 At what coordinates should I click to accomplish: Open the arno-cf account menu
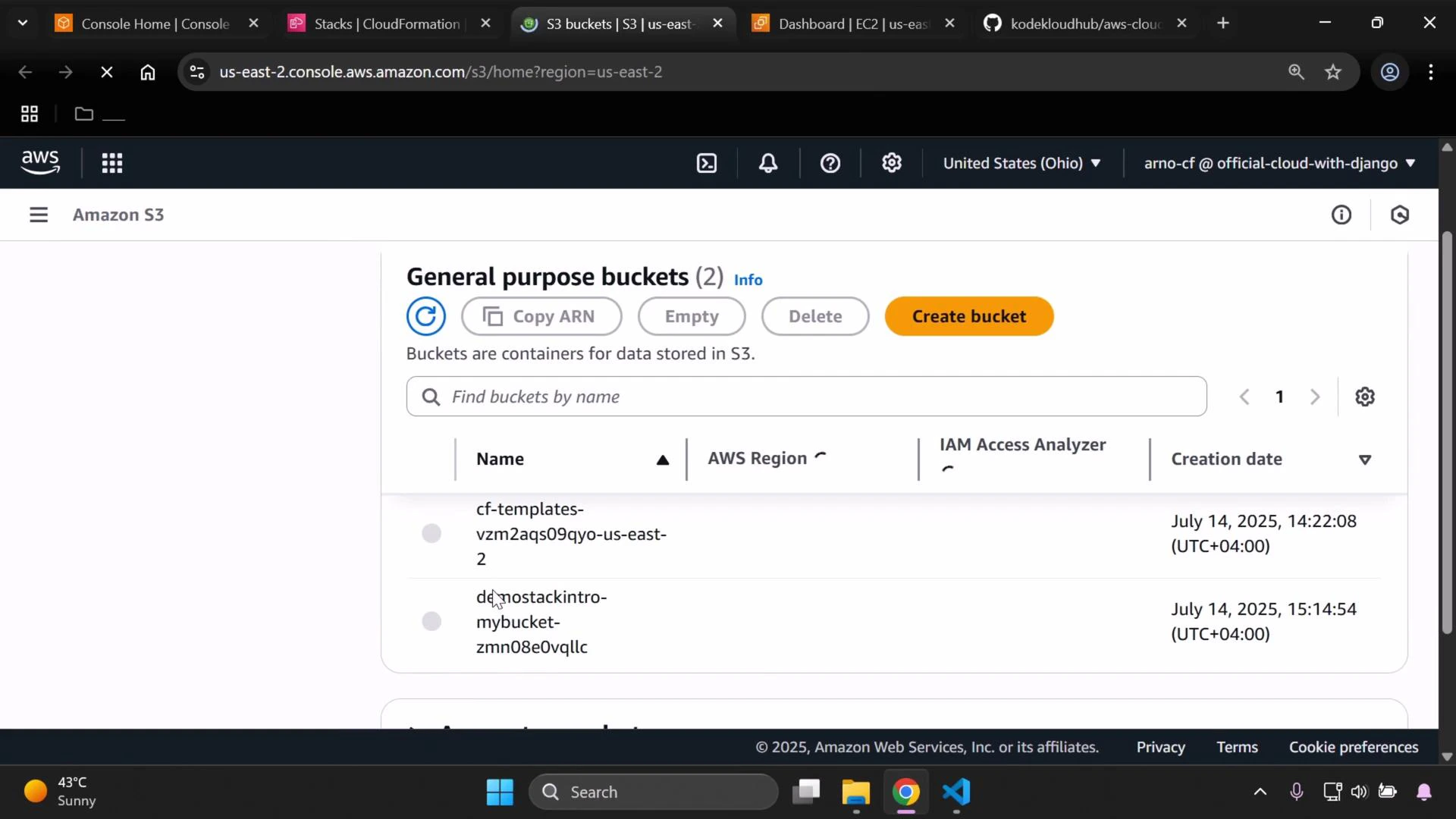1278,163
